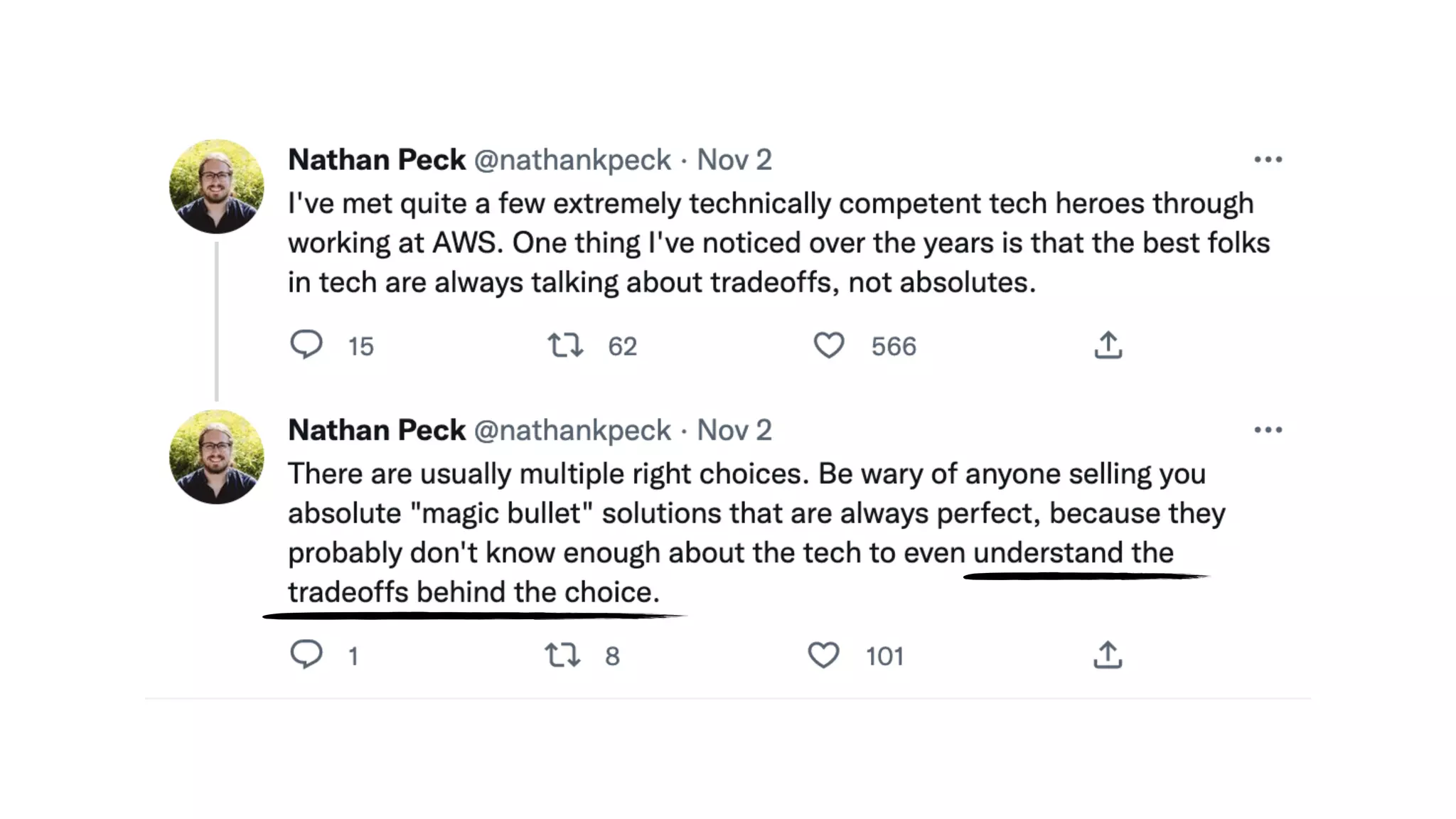Screen dimensions: 1456x819
Task: Share the second tweet via share icon
Action: 1108,655
